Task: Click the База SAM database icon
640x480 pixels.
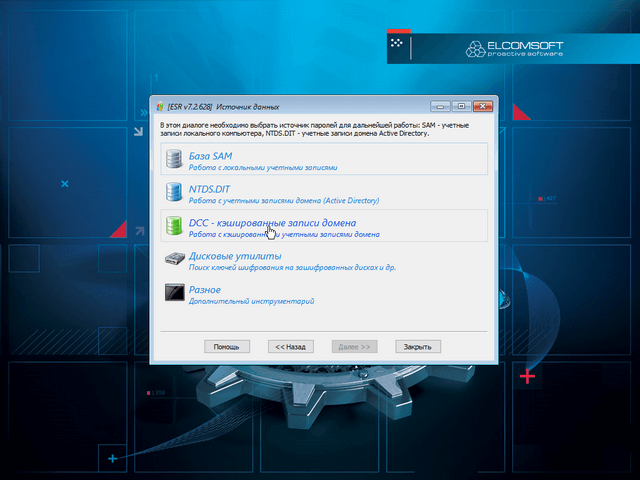Action: point(174,159)
